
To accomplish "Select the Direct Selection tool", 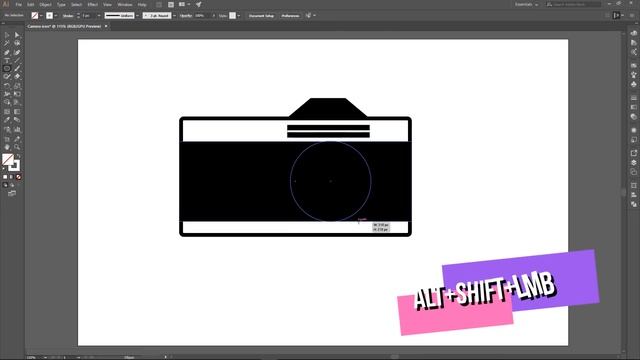I will pyautogui.click(x=17, y=35).
